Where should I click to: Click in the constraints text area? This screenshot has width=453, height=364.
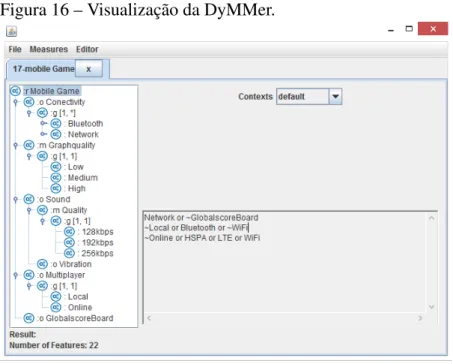point(285,262)
